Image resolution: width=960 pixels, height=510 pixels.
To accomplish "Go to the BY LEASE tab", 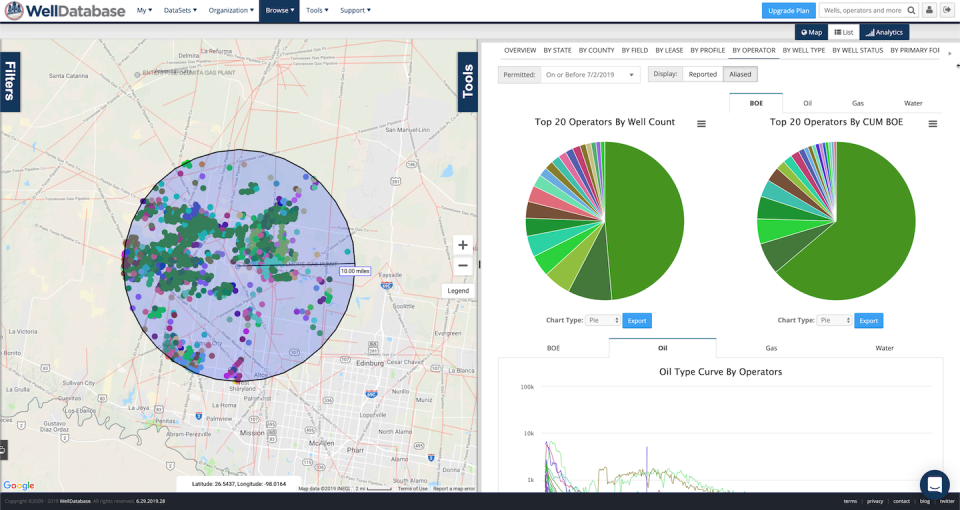I will click(x=669, y=50).
